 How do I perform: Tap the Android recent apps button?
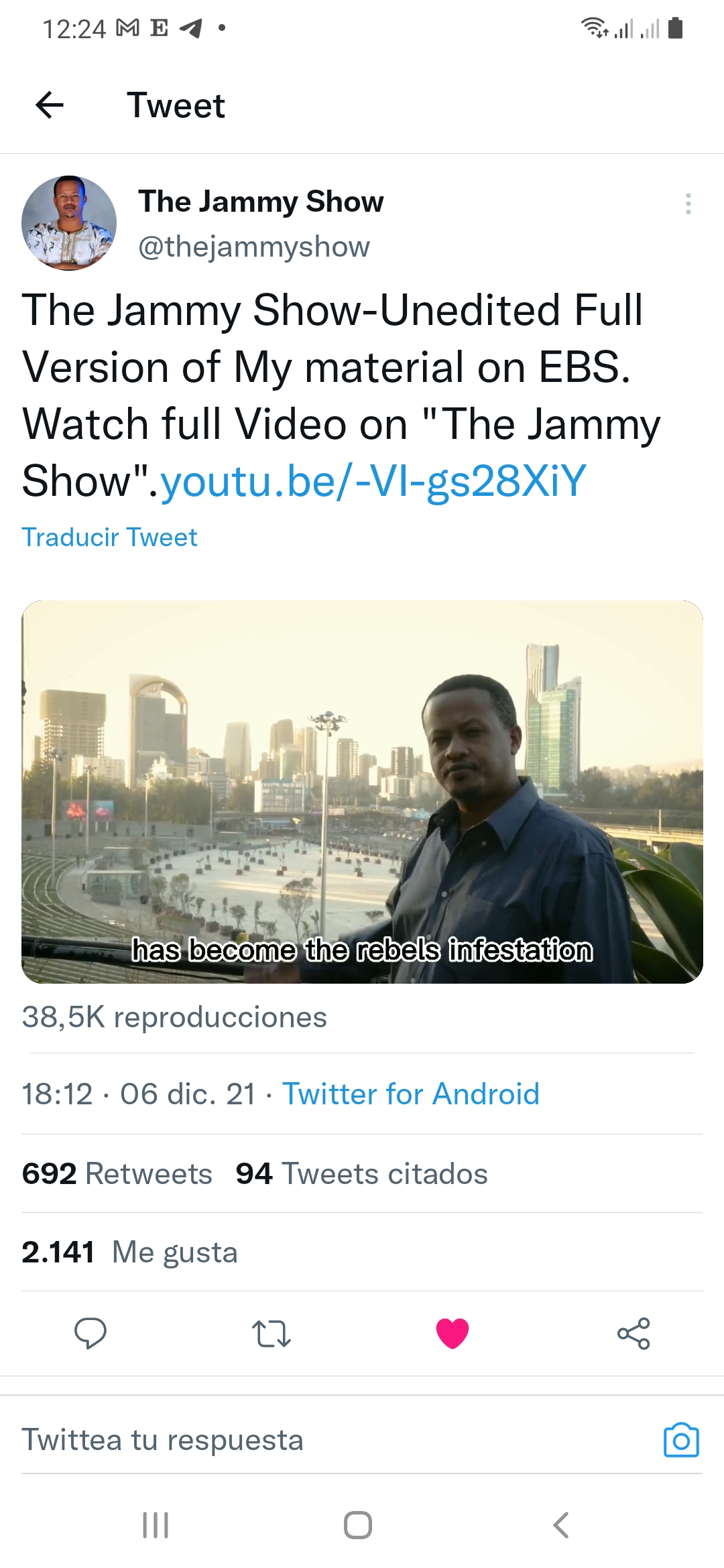(156, 1525)
